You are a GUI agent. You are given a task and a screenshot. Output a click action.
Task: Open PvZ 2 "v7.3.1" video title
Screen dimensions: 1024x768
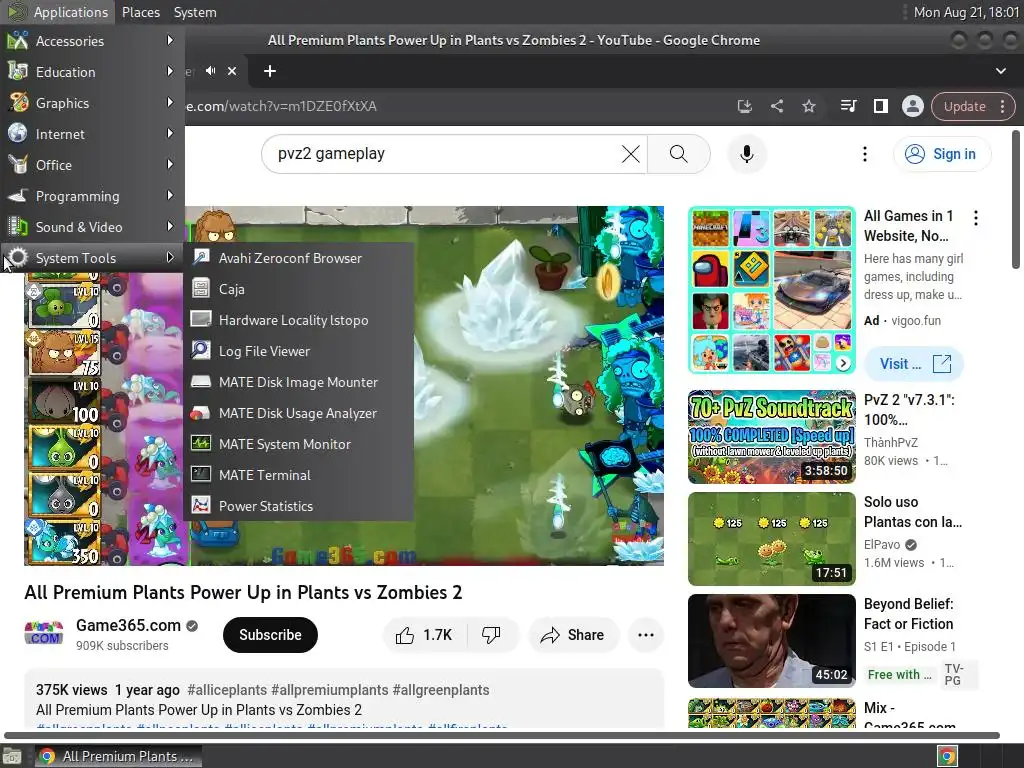pos(909,409)
